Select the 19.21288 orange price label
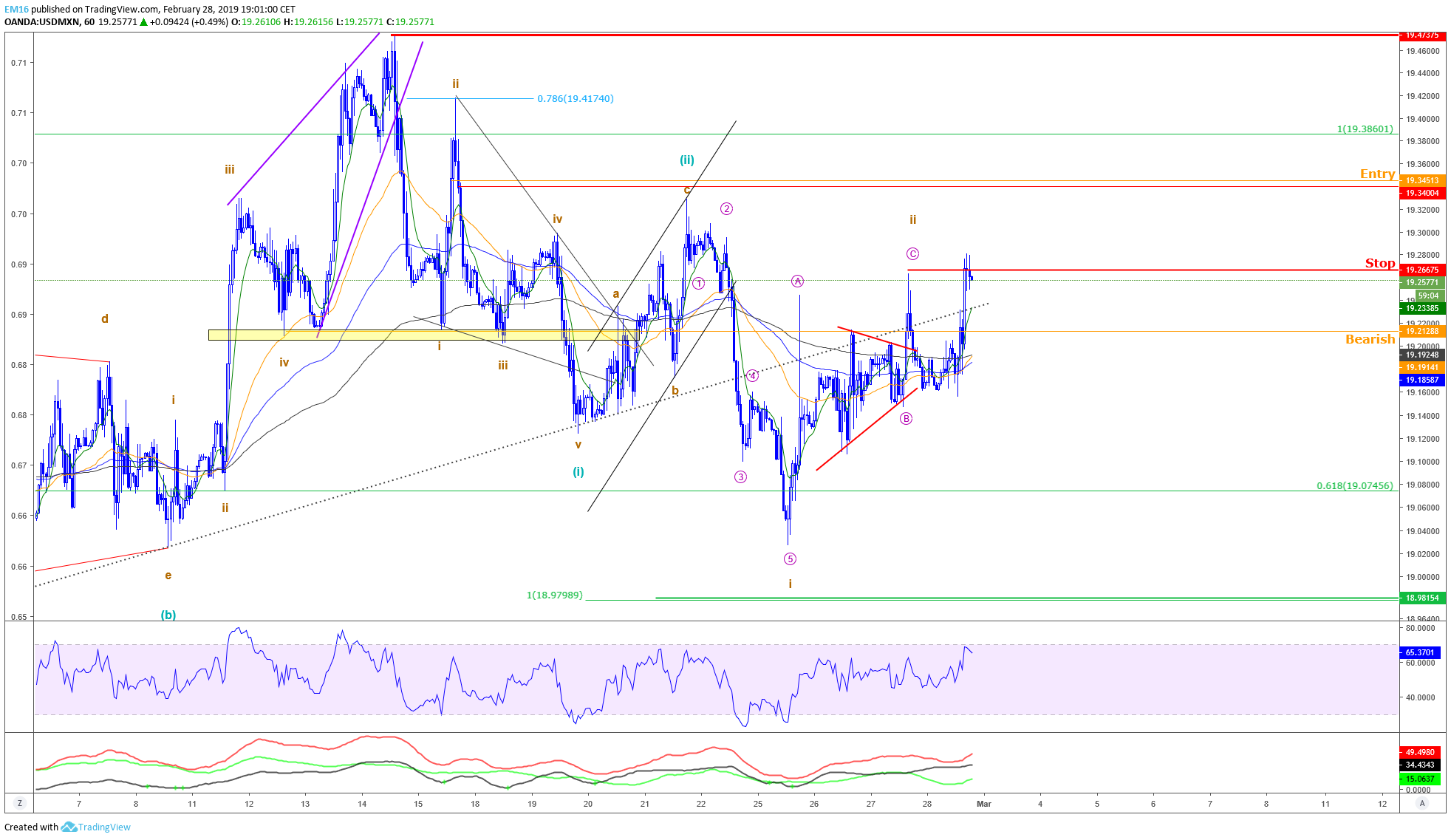The height and width of the screenshot is (840, 1451). (x=1421, y=331)
